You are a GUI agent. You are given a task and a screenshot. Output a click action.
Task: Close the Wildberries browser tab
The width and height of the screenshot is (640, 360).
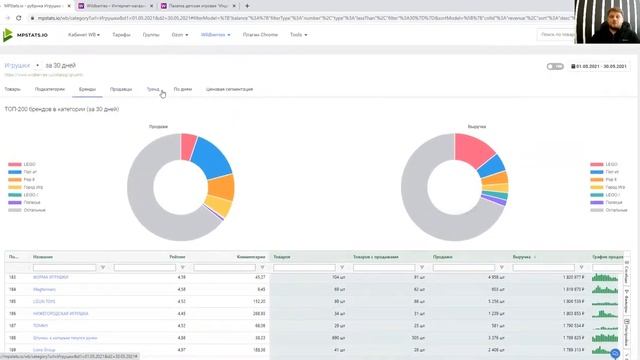(151, 6)
